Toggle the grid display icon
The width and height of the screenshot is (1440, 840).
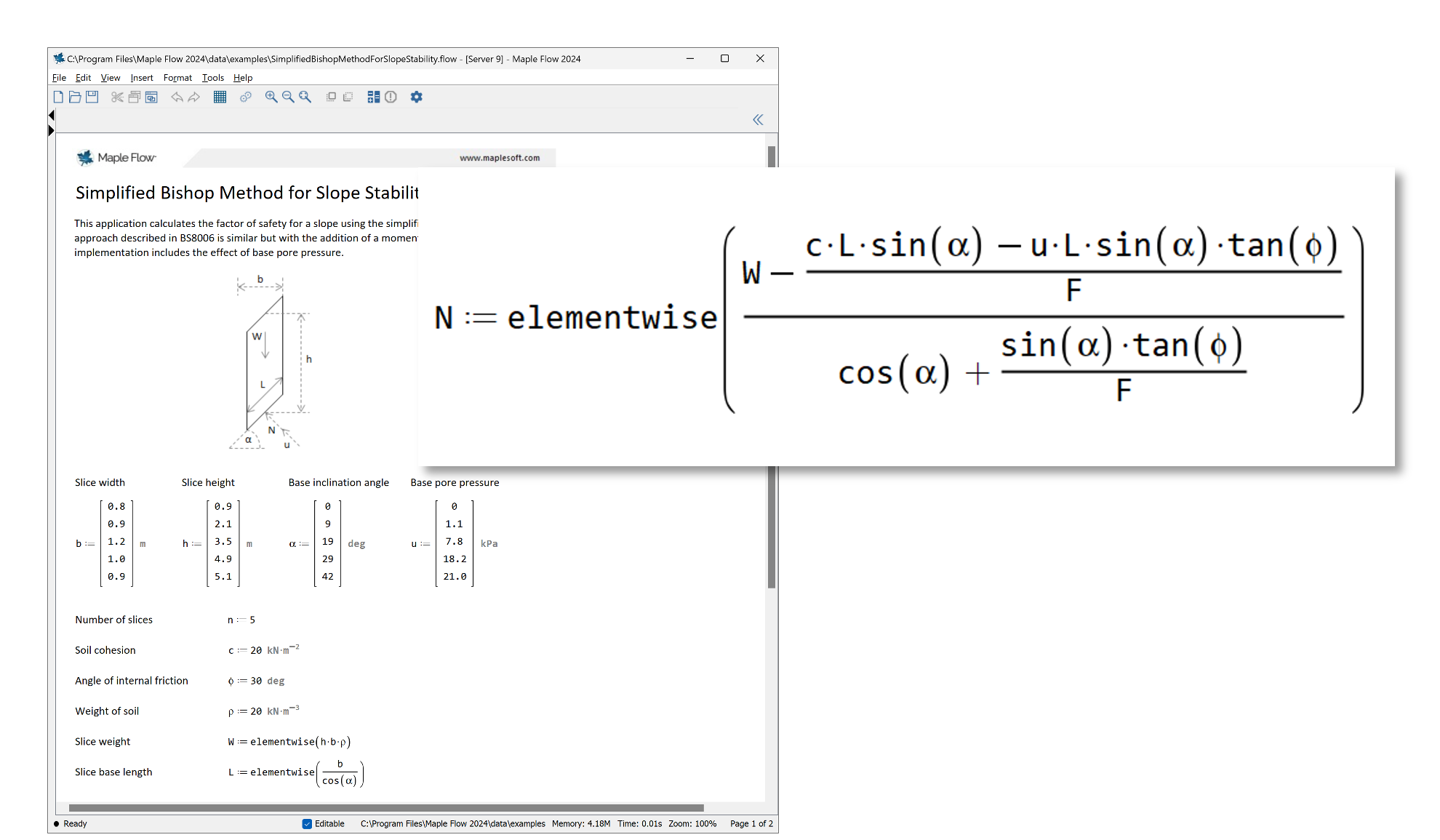tap(220, 97)
